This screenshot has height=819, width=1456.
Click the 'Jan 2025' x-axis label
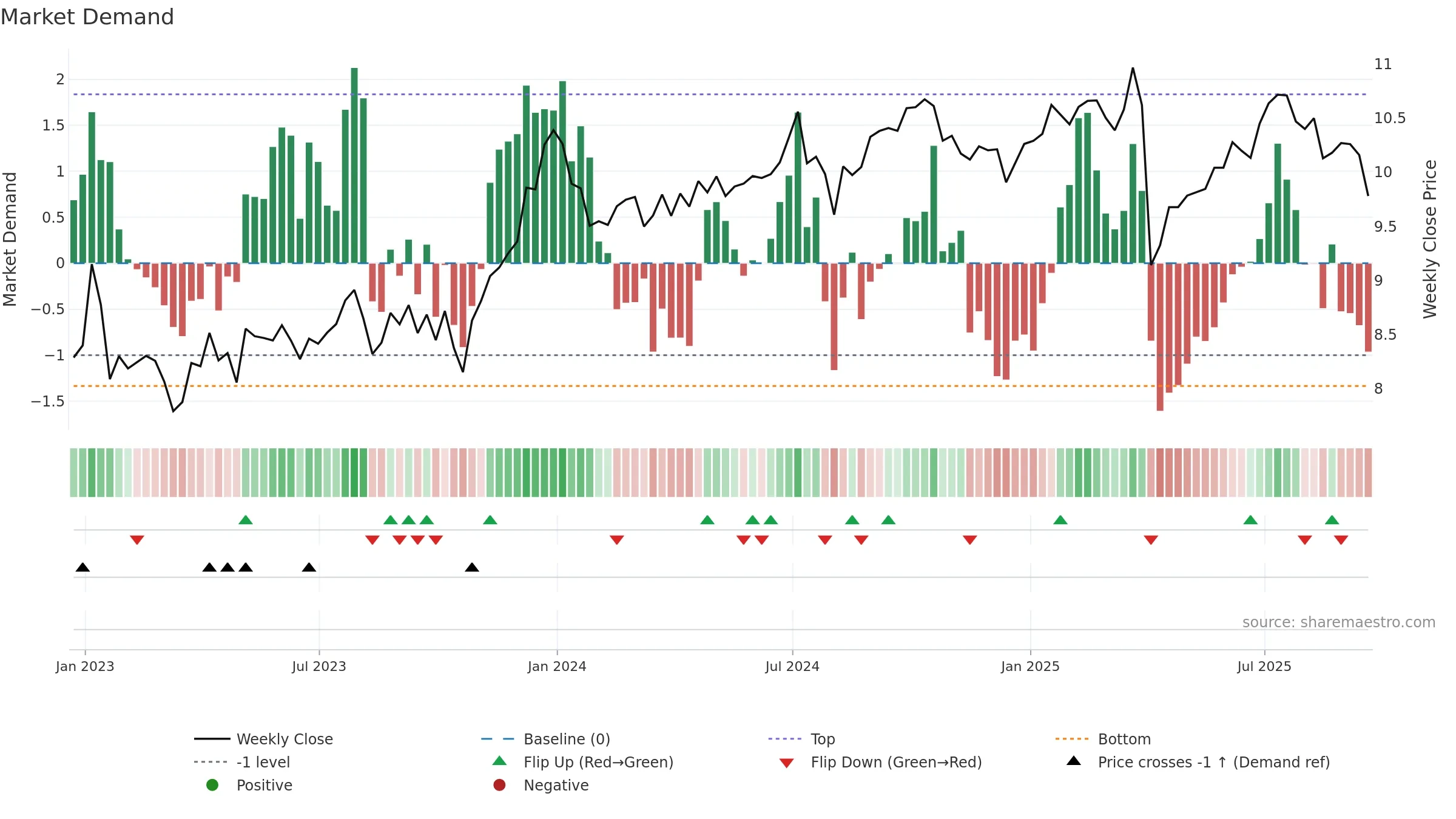pos(1030,666)
